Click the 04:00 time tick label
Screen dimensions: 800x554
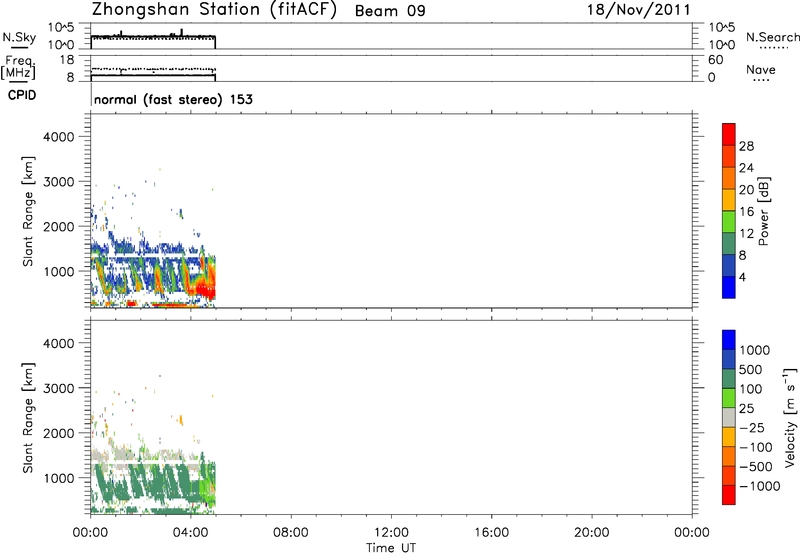point(190,533)
